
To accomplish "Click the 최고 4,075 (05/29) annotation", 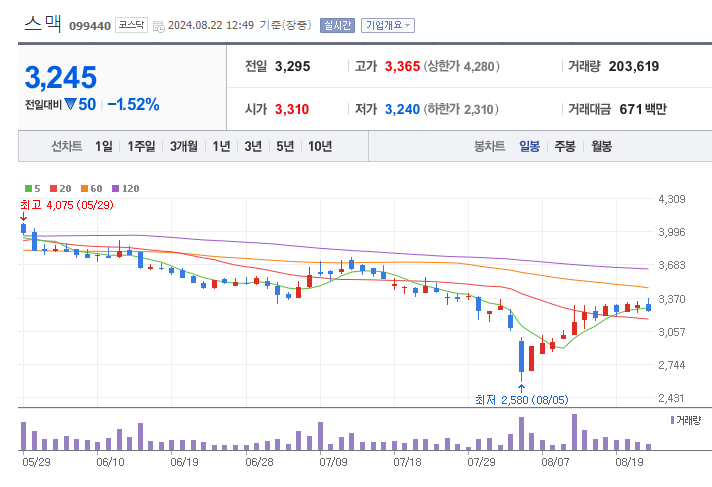I will [67, 205].
